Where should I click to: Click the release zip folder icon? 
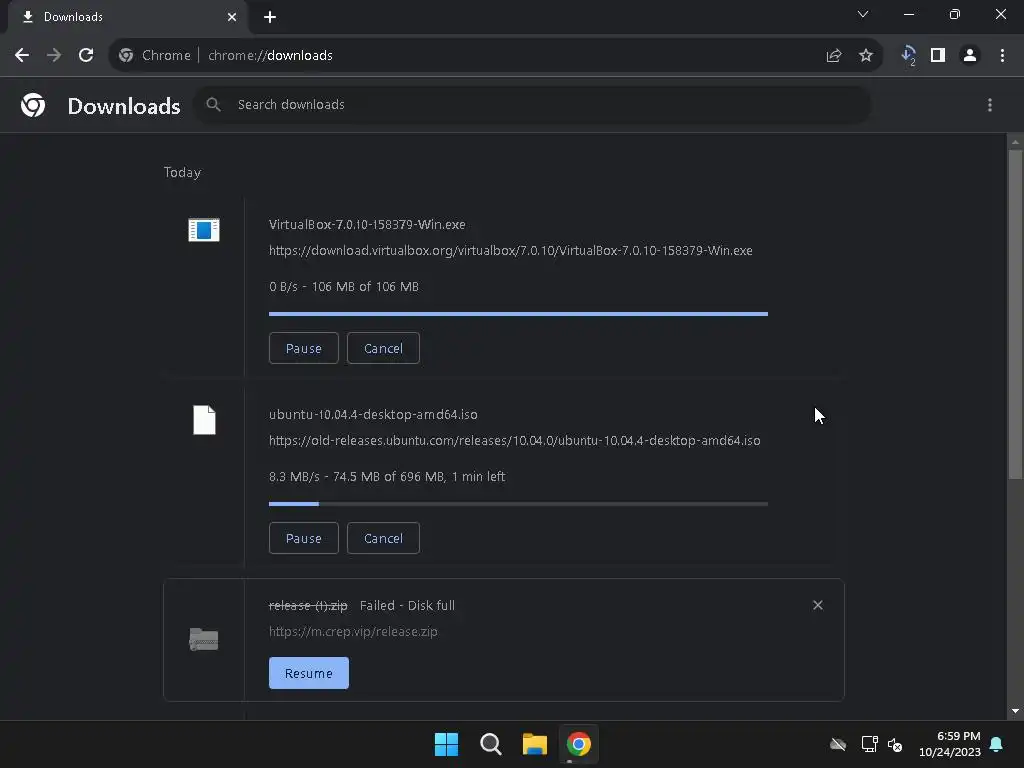click(204, 639)
